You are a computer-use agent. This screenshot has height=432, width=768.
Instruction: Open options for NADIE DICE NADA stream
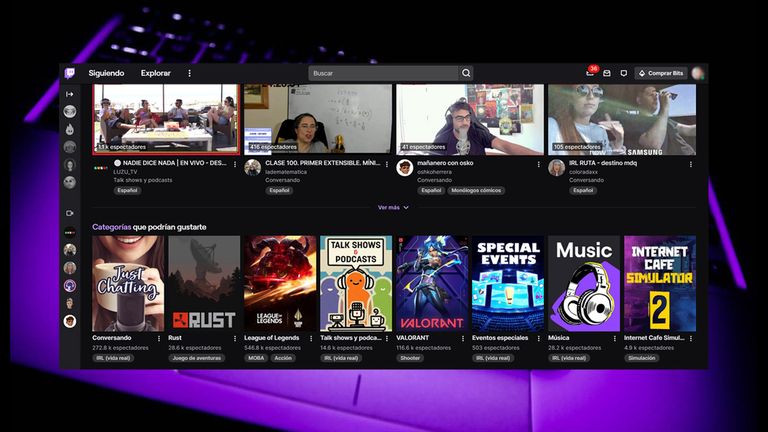(235, 165)
